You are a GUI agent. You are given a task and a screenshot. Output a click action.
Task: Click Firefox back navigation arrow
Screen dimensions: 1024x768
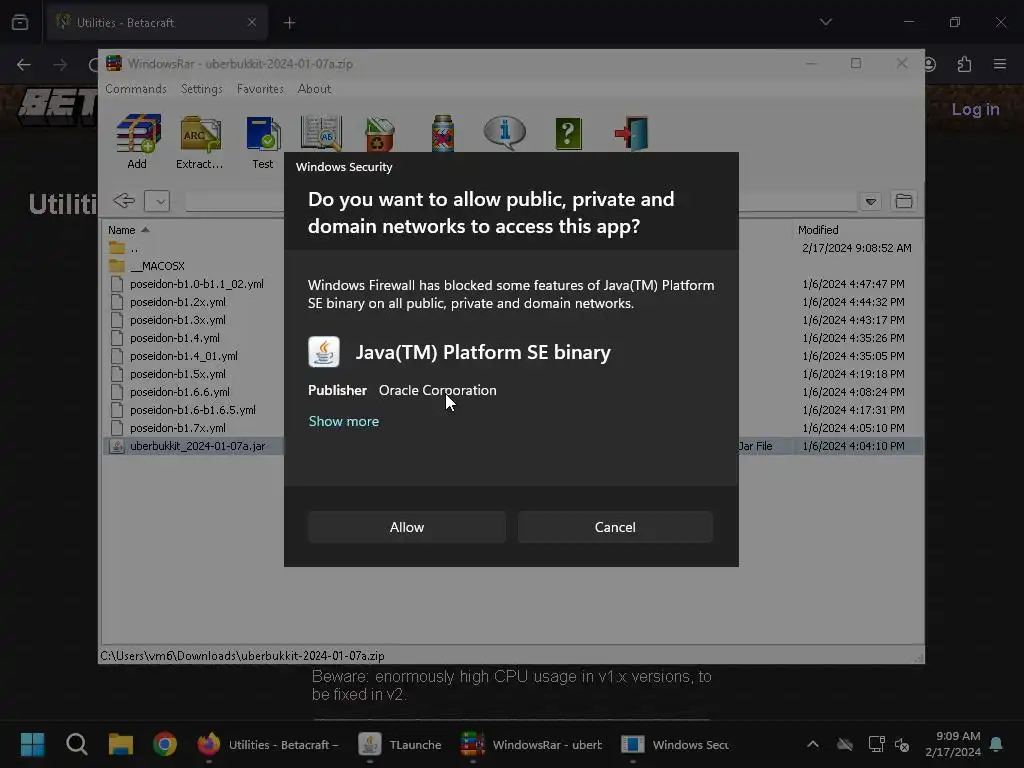(24, 65)
